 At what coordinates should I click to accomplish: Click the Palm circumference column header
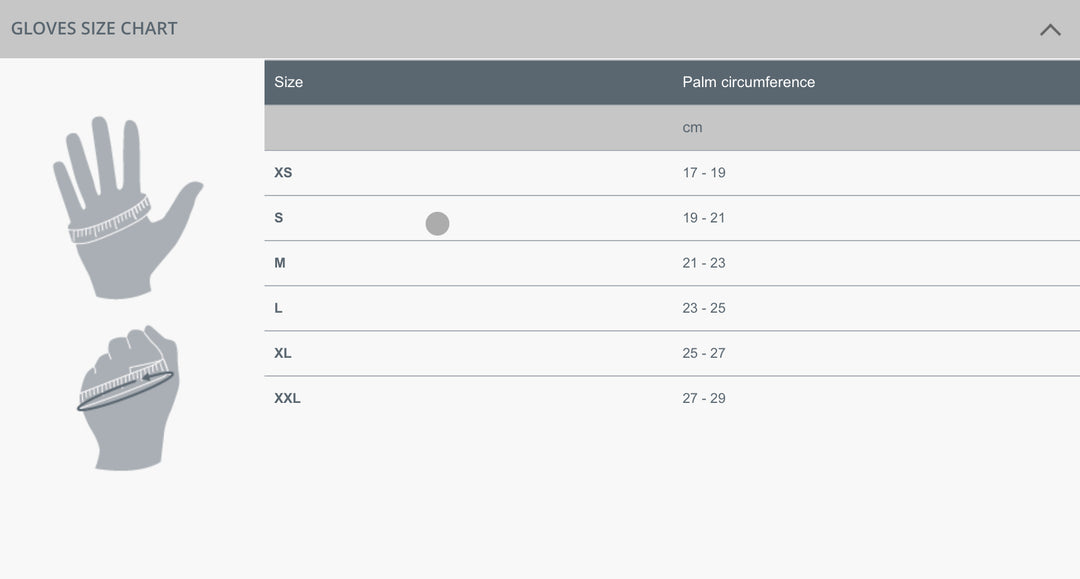click(748, 82)
